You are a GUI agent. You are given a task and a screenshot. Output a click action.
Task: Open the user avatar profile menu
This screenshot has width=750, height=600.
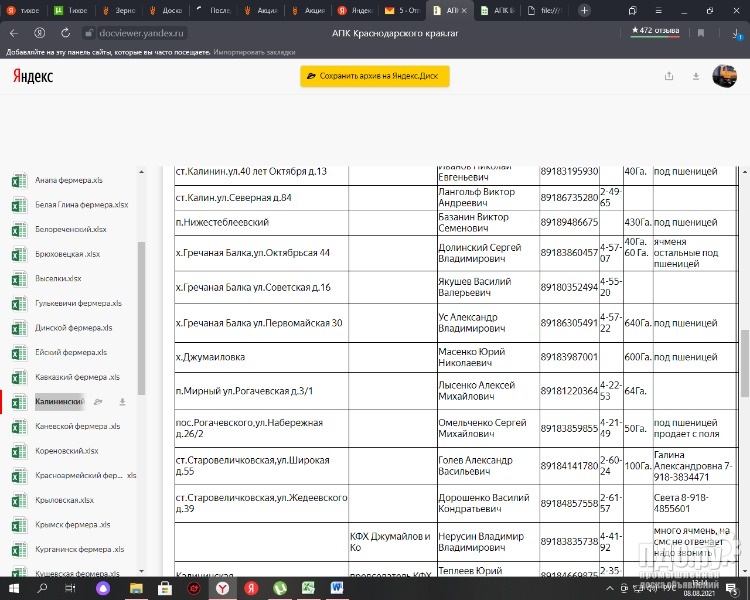(724, 76)
